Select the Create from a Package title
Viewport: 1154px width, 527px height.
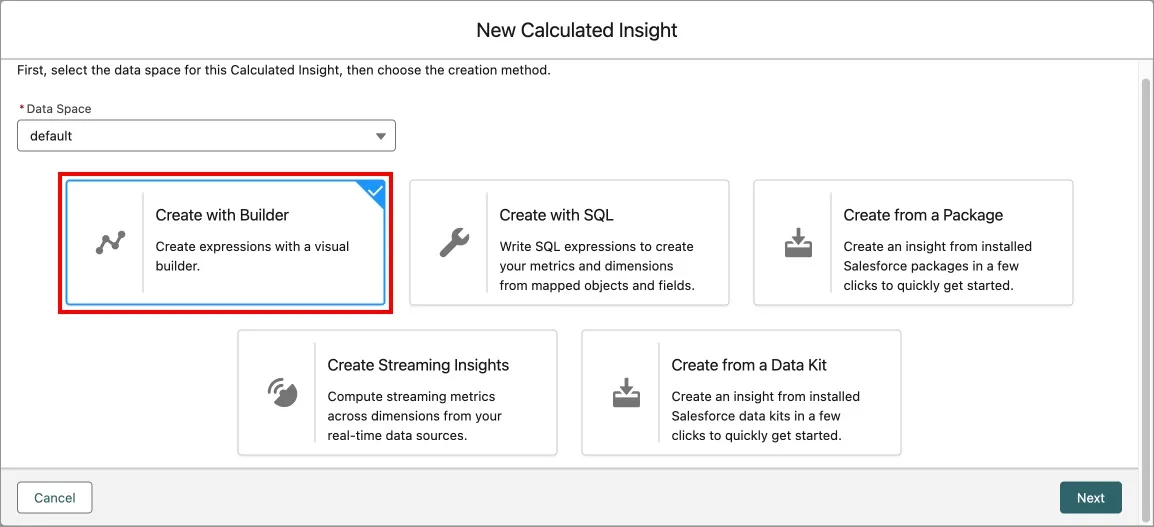click(922, 215)
